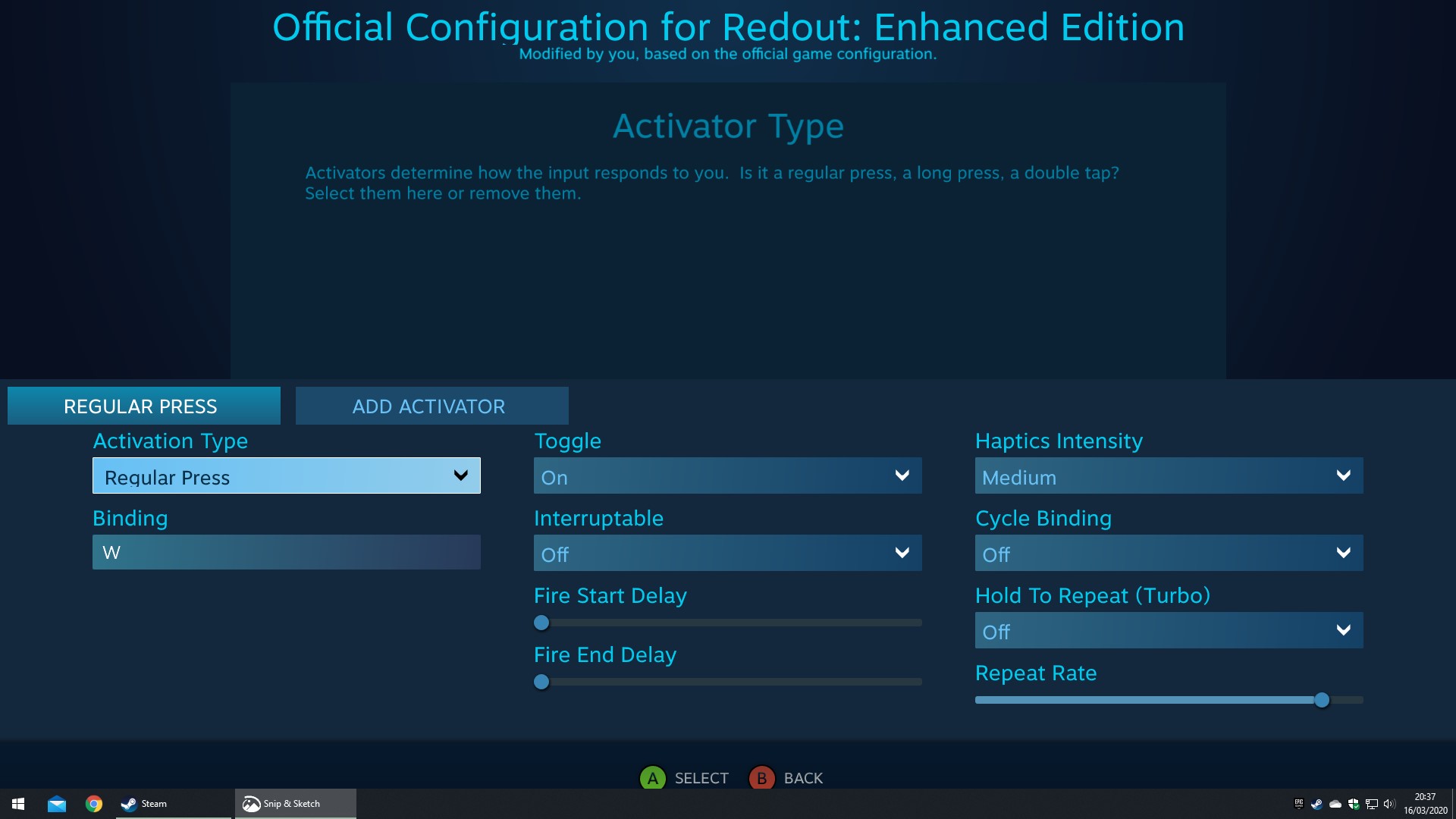Open the Mail app in taskbar
The width and height of the screenshot is (1456, 819).
tap(57, 804)
